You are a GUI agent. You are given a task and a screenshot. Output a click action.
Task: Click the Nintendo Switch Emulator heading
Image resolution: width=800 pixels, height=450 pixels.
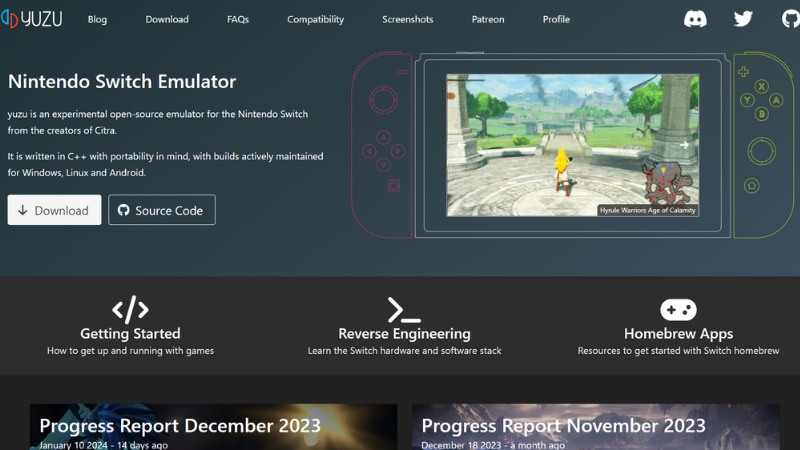(122, 82)
